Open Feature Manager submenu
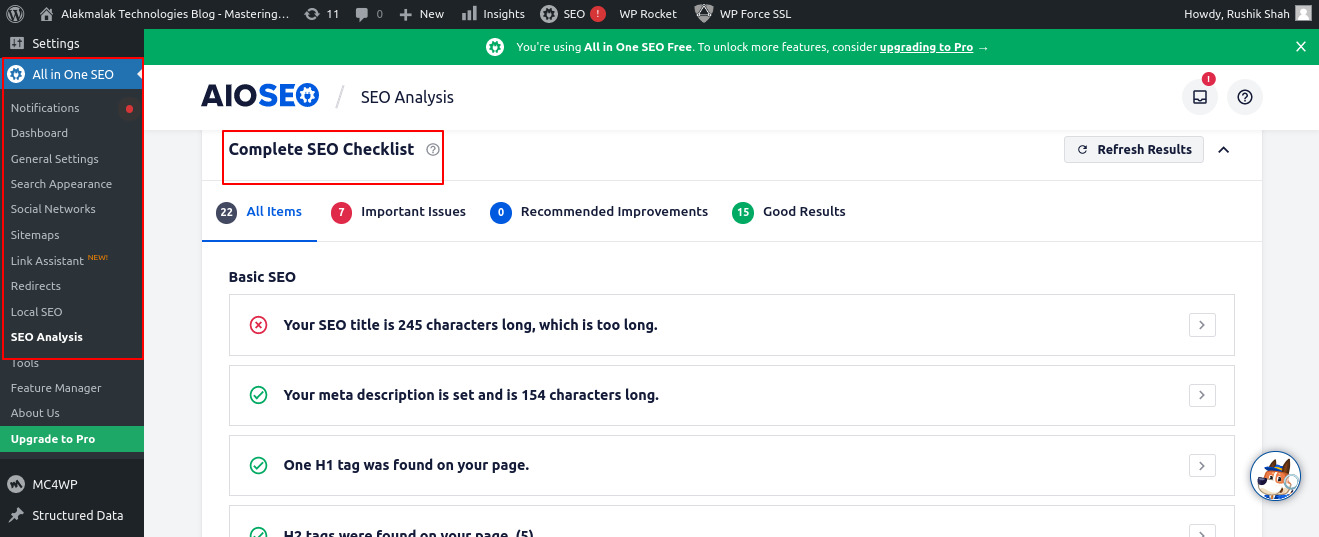The image size is (1319, 537). coord(56,388)
